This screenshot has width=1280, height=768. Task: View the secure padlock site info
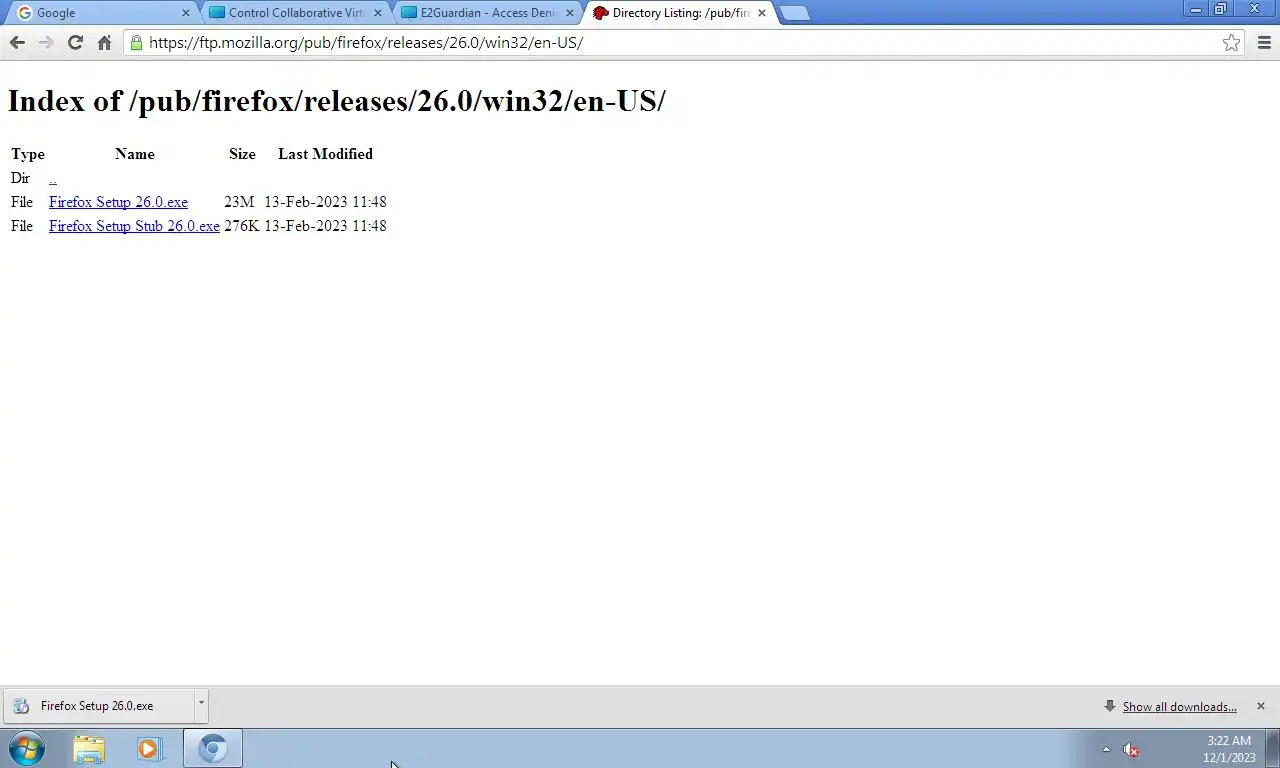(x=136, y=42)
